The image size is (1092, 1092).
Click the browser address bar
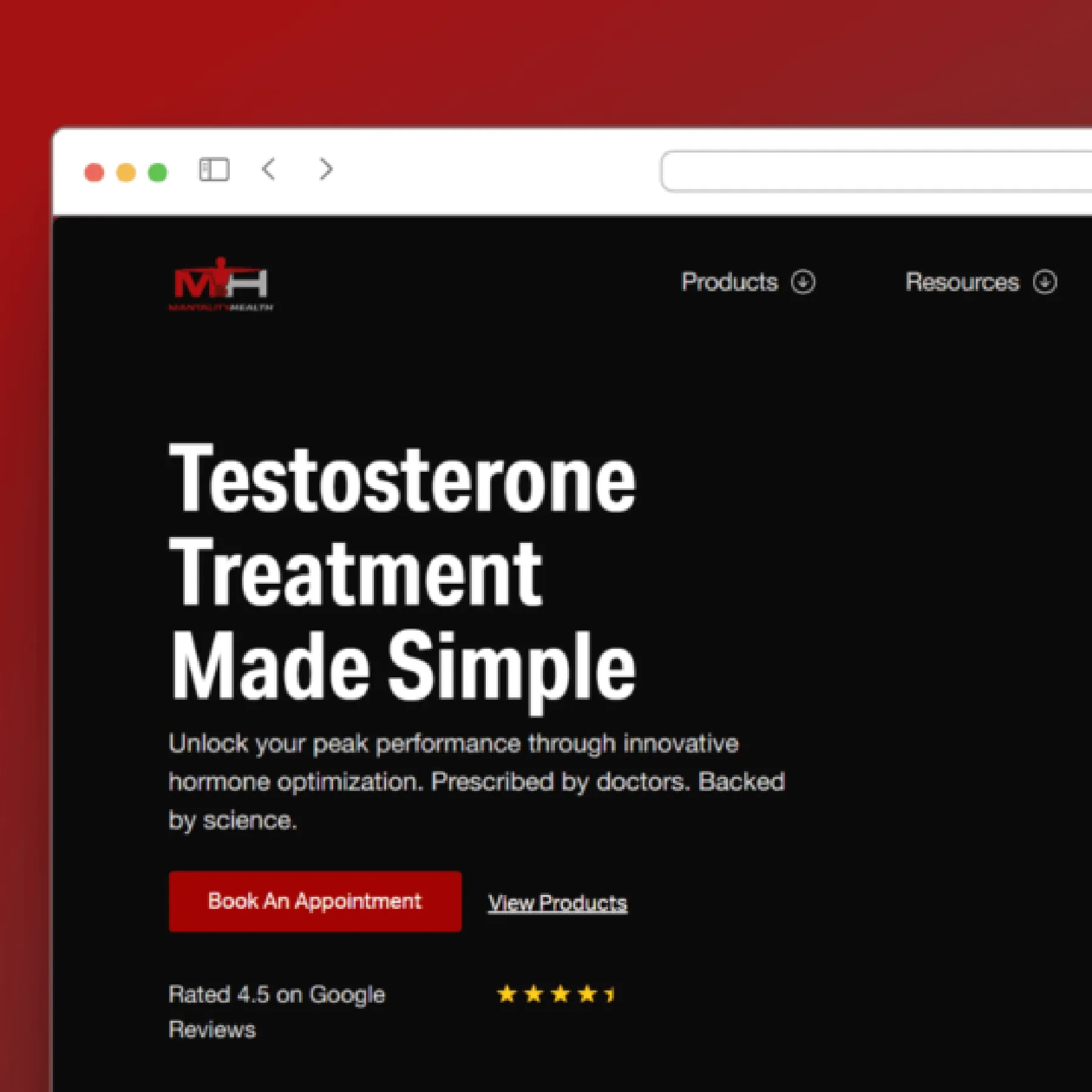(876, 171)
